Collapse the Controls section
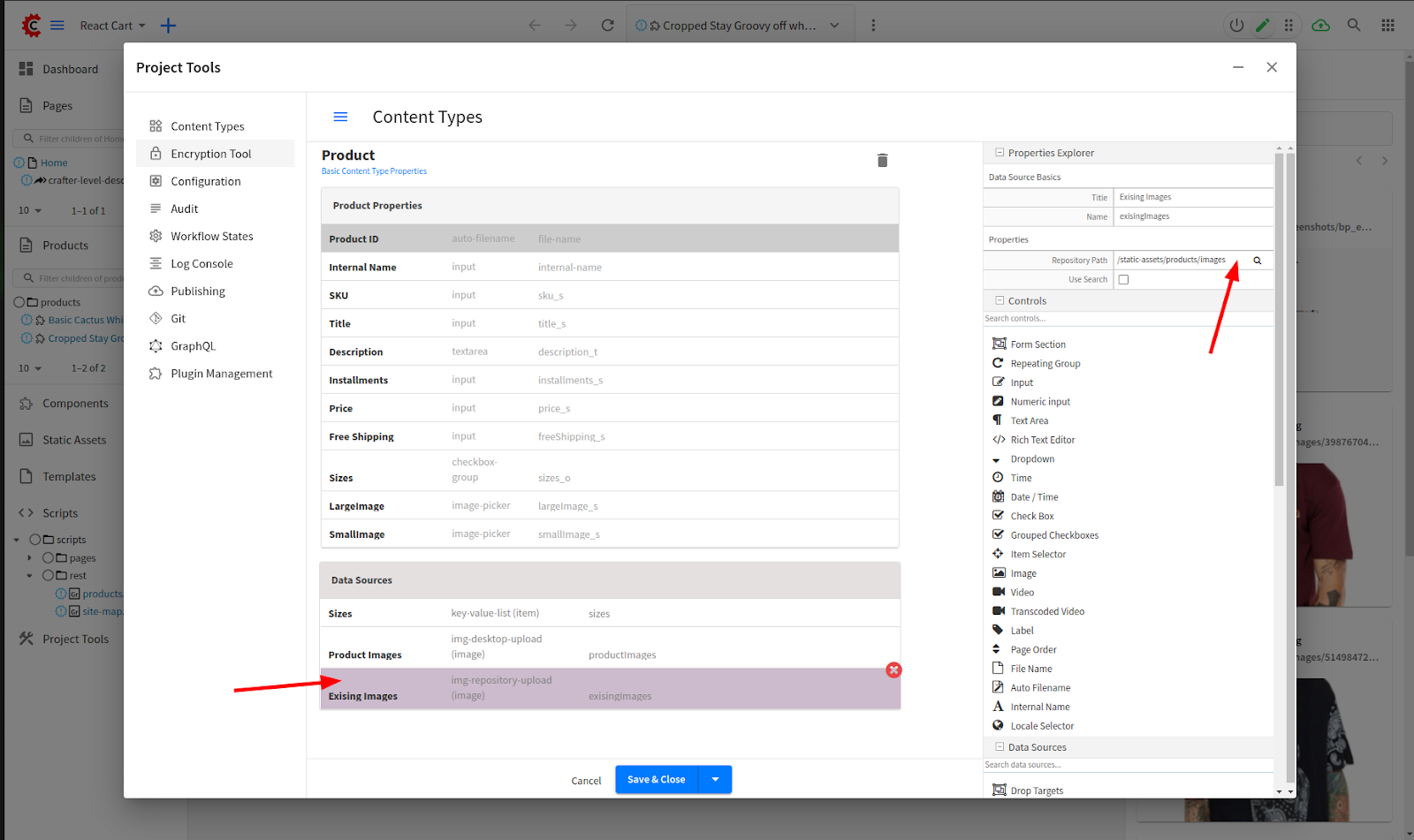 1000,300
